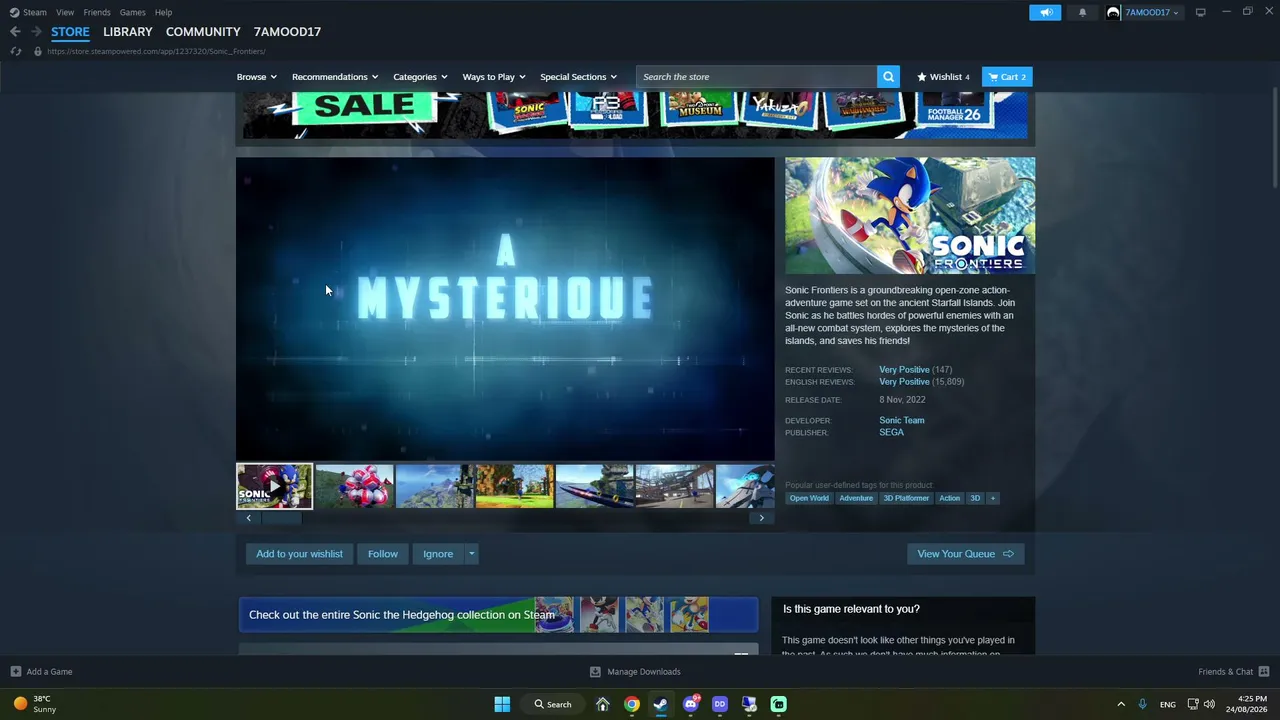
Task: Follow Sonic Frontiers
Action: point(382,554)
